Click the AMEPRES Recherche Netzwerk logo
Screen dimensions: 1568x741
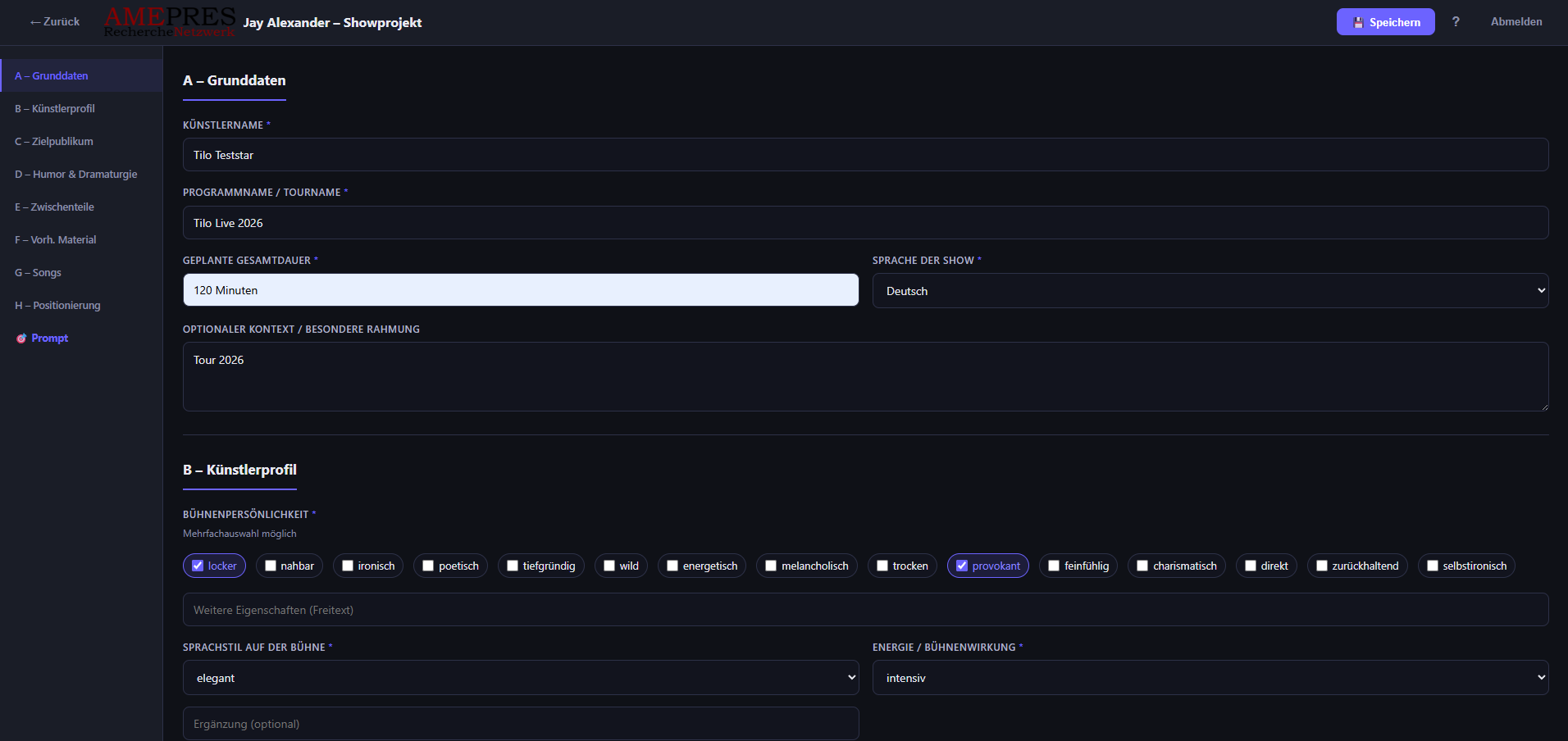[x=169, y=21]
